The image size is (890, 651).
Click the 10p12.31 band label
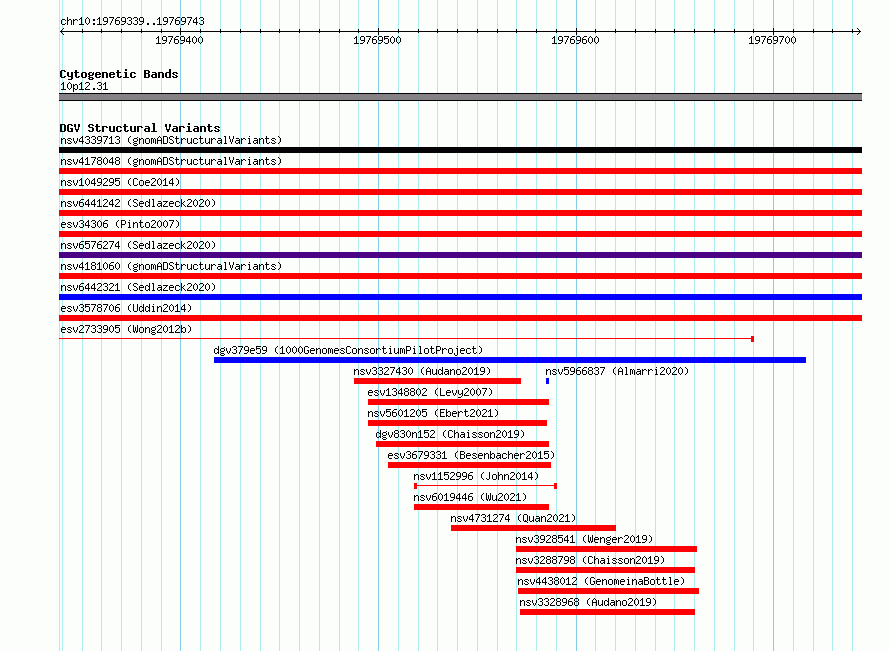pos(84,86)
